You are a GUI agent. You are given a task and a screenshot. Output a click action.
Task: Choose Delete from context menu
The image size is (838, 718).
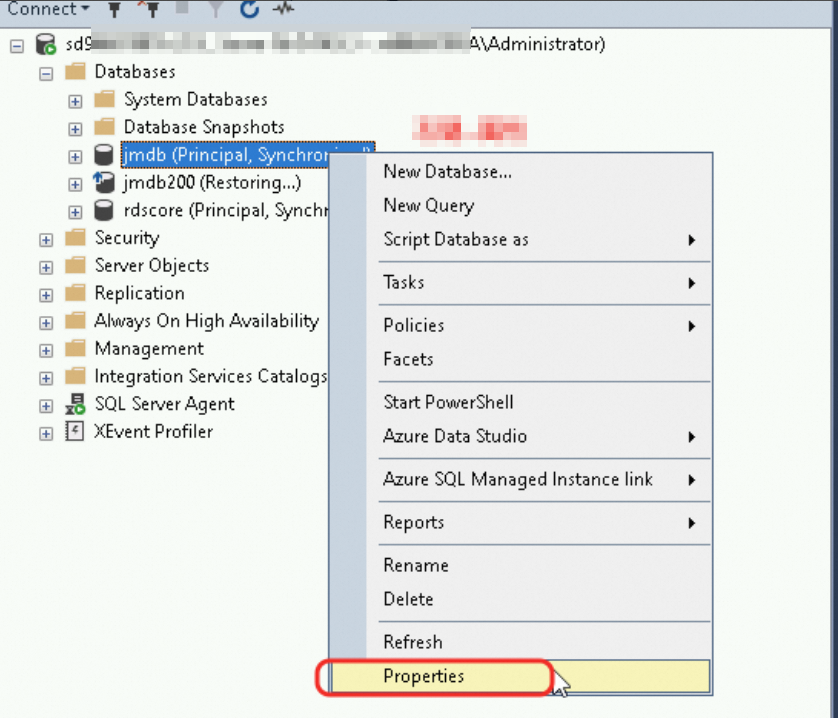click(x=519, y=599)
